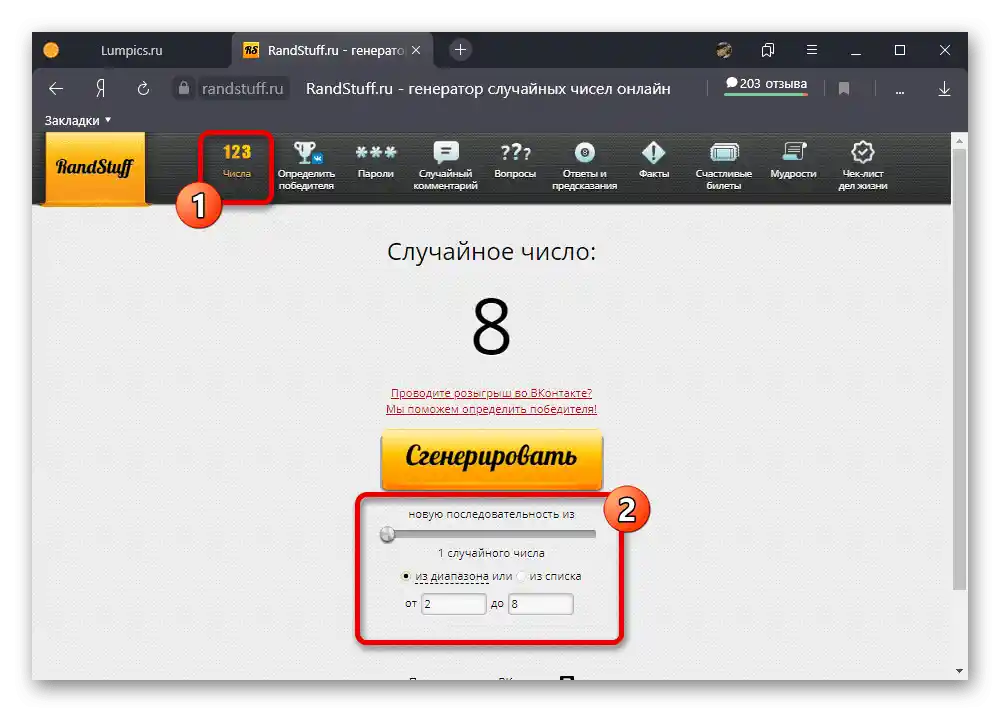The height and width of the screenshot is (712, 1000).
Task: Click the Yandex Я home button
Action: coord(100,89)
